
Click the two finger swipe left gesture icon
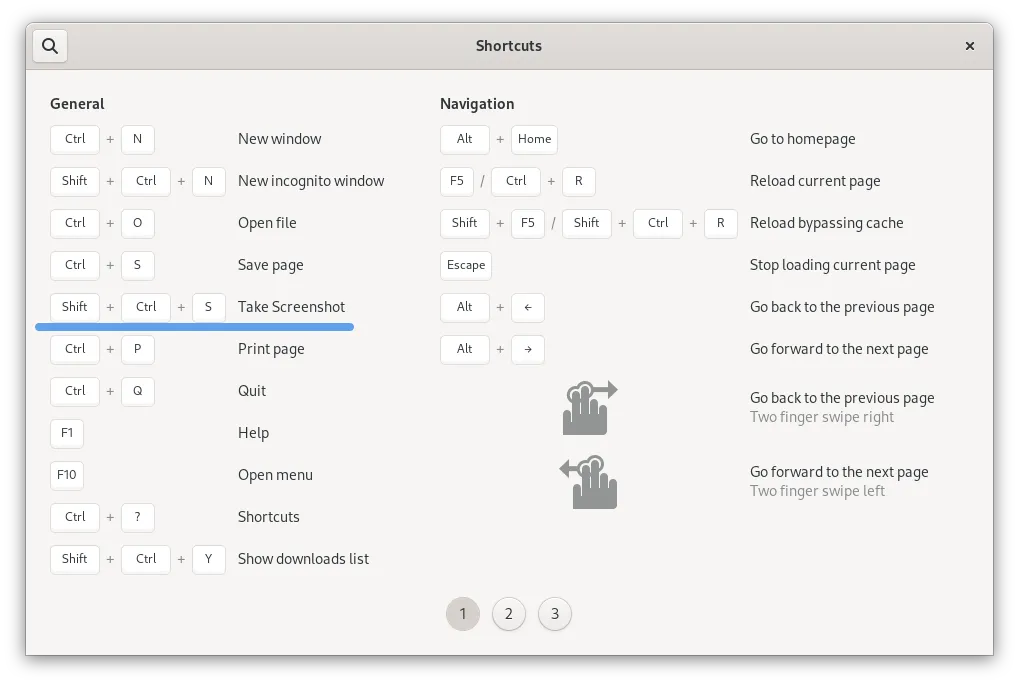pos(589,481)
